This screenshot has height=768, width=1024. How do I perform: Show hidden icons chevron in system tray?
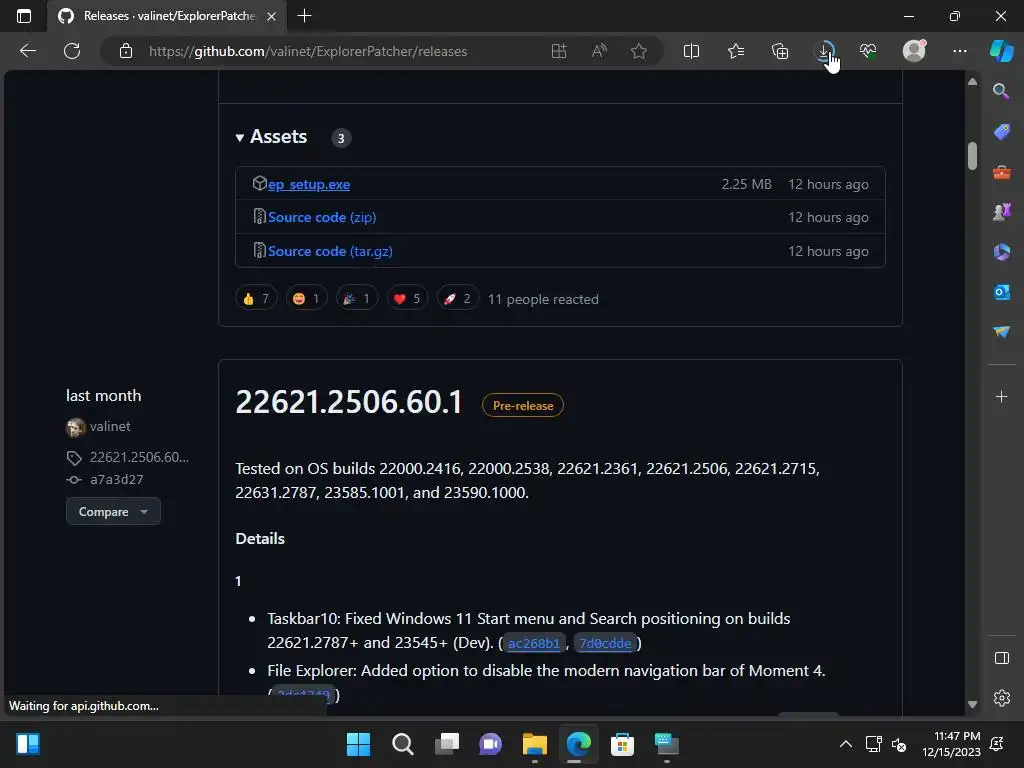(x=845, y=744)
